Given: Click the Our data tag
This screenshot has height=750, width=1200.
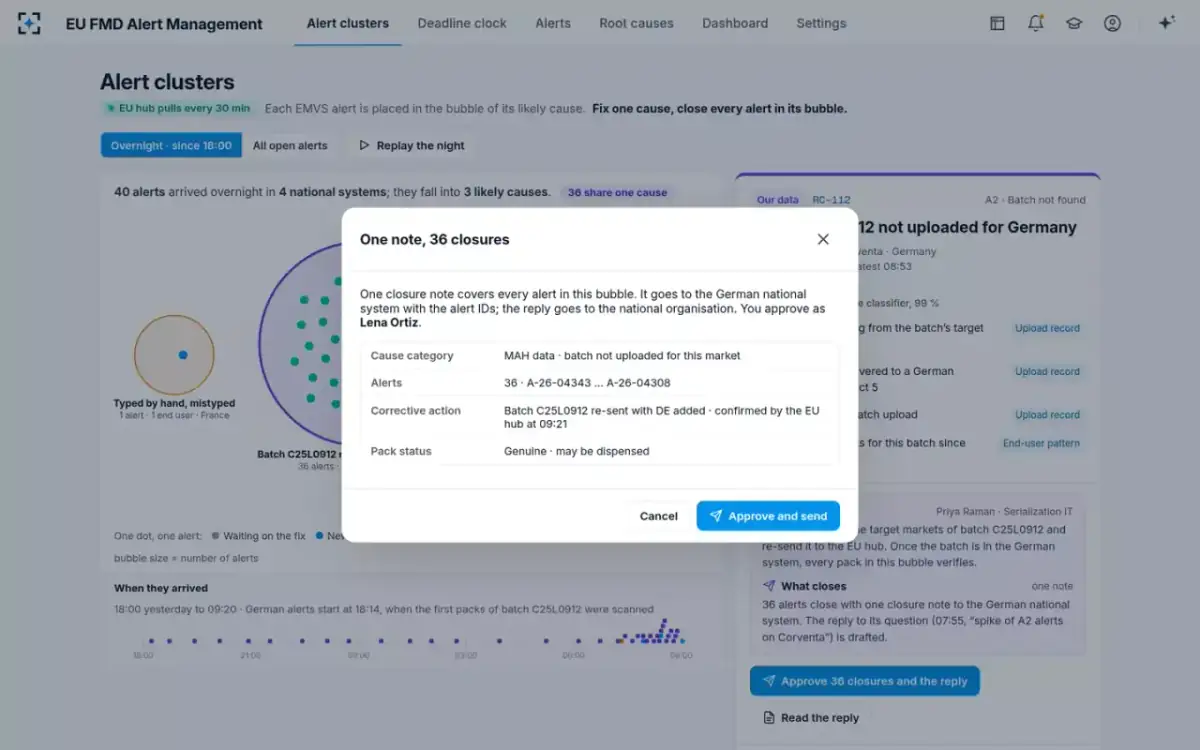Looking at the screenshot, I should pyautogui.click(x=778, y=200).
